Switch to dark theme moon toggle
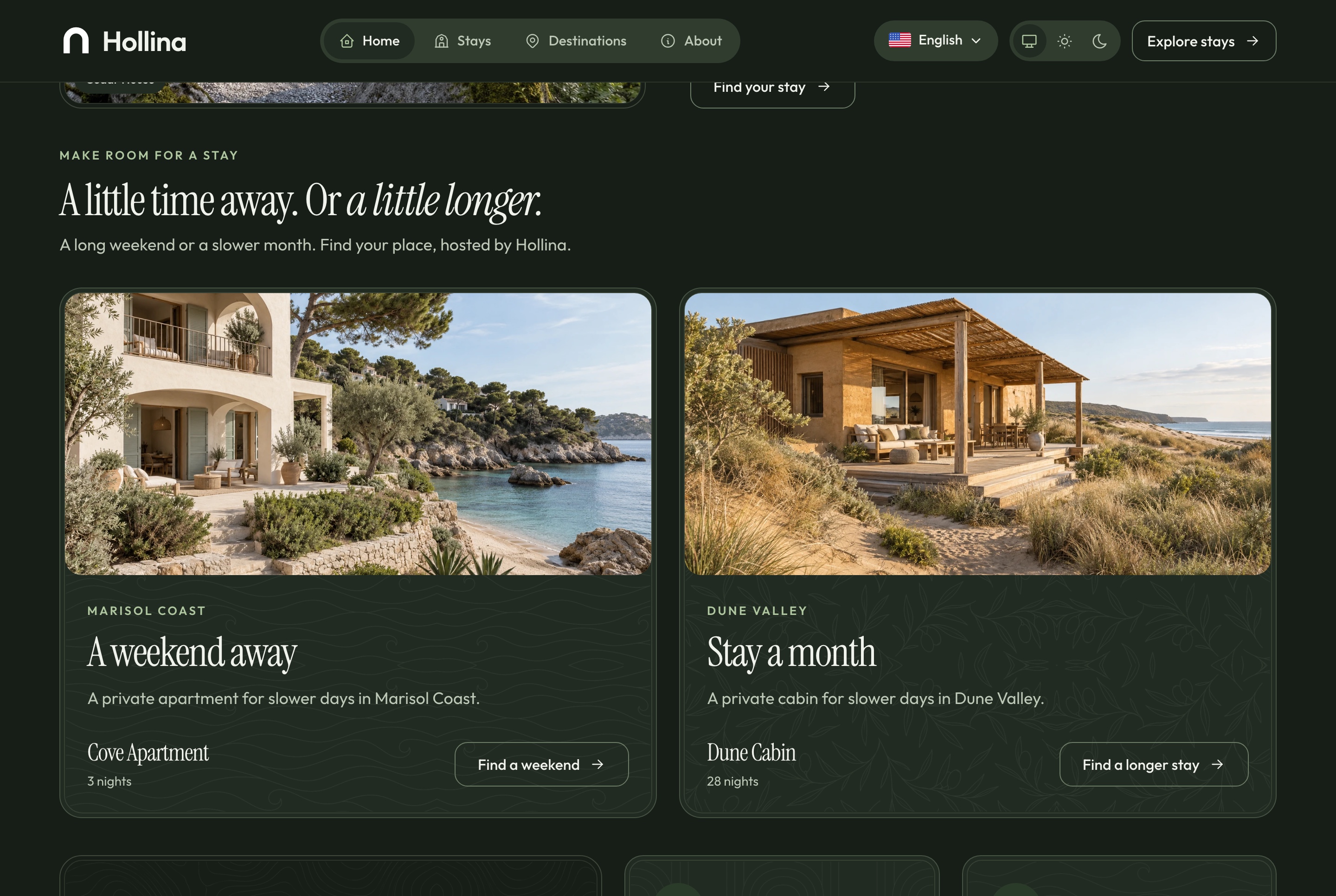This screenshot has width=1336, height=896. pyautogui.click(x=1099, y=41)
